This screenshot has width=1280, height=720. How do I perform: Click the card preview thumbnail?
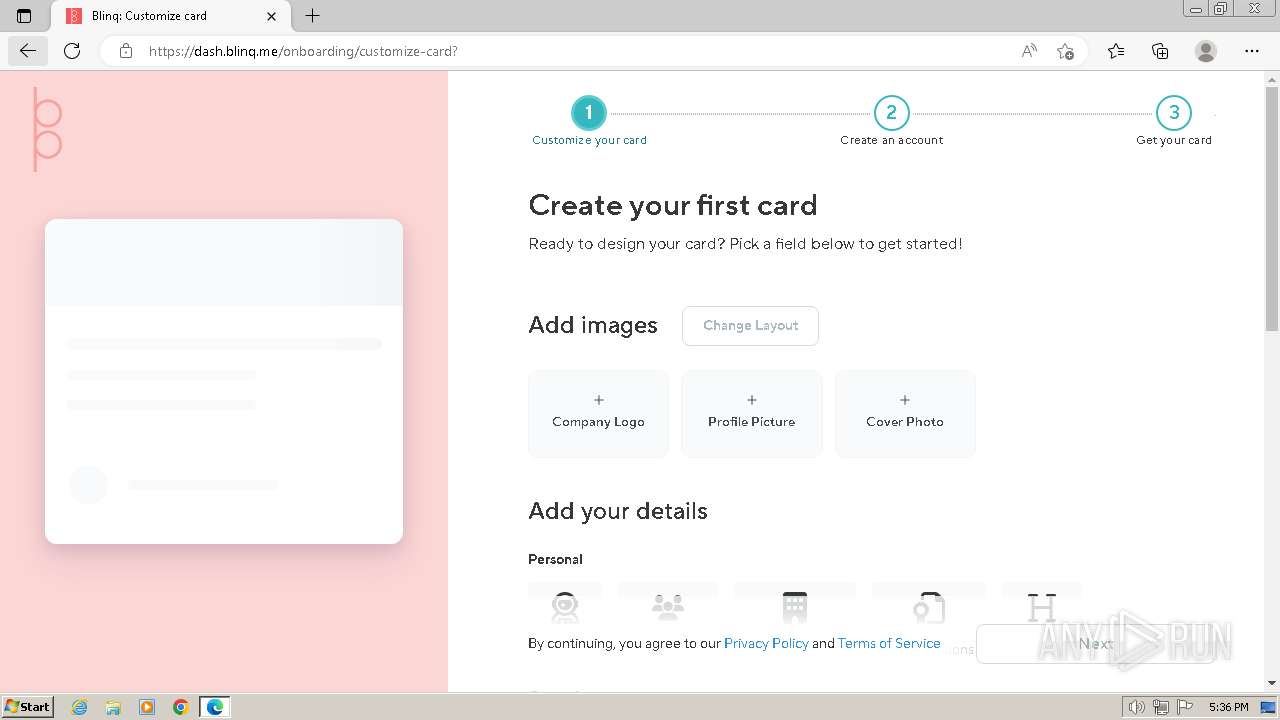pos(224,381)
